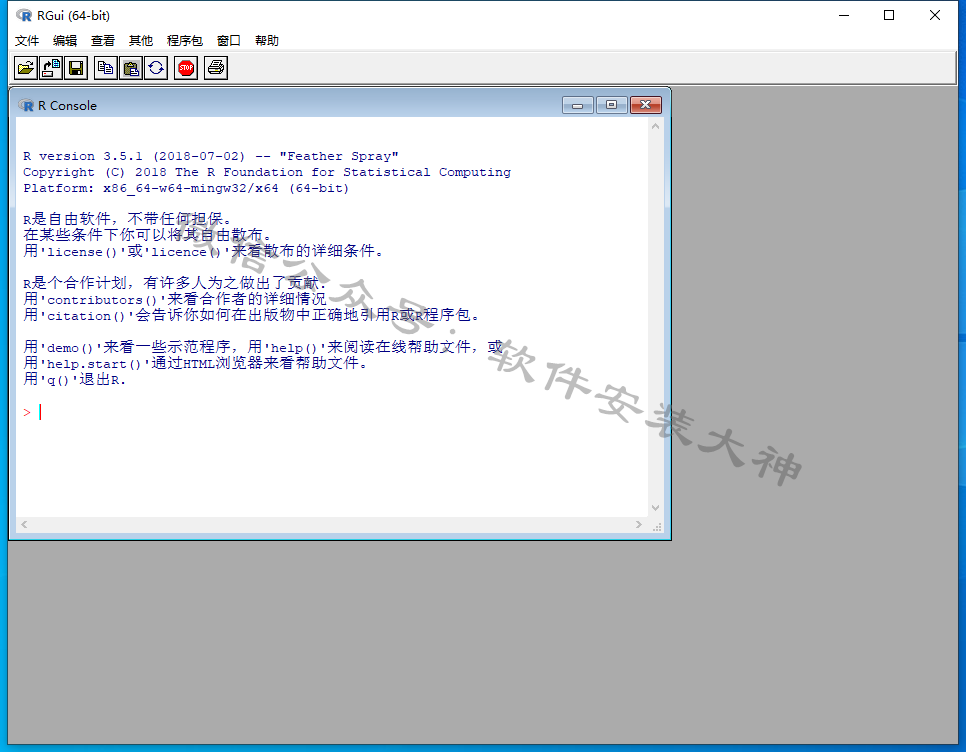Click console scrollbar up arrow
This screenshot has width=966, height=752.
[656, 126]
